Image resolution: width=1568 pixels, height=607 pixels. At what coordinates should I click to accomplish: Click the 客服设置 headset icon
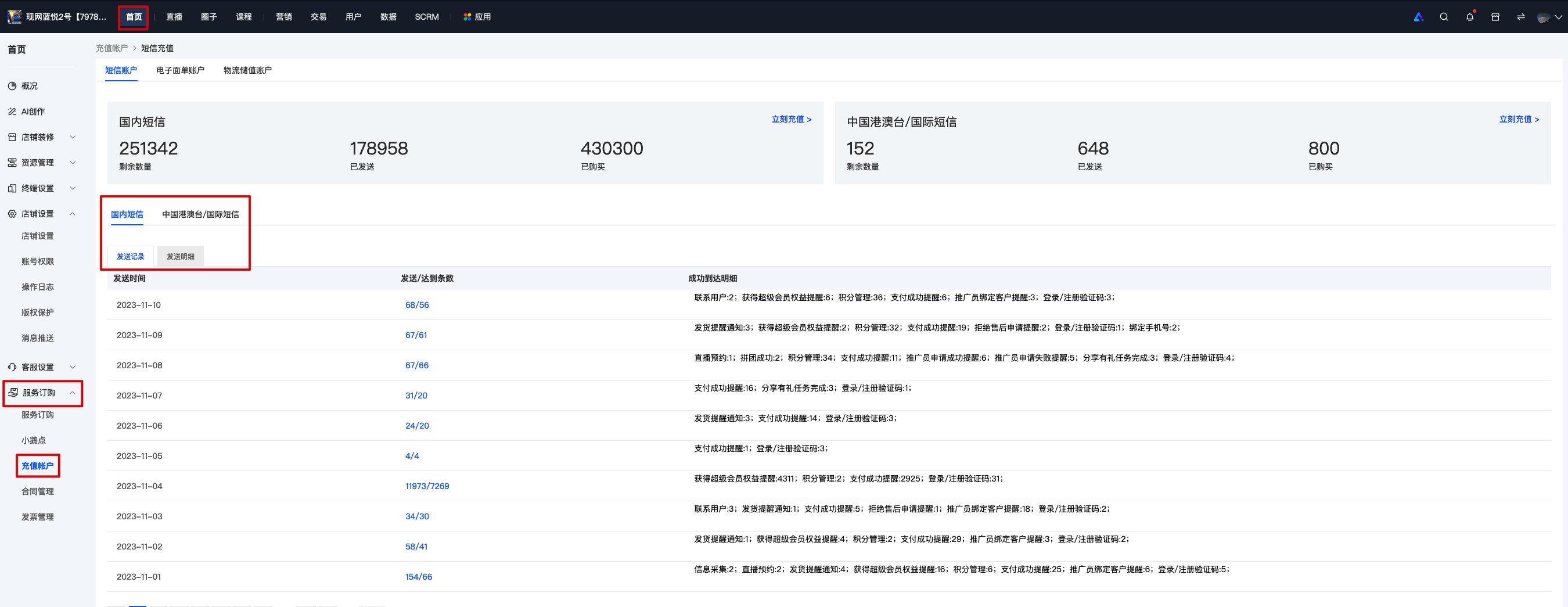12,367
